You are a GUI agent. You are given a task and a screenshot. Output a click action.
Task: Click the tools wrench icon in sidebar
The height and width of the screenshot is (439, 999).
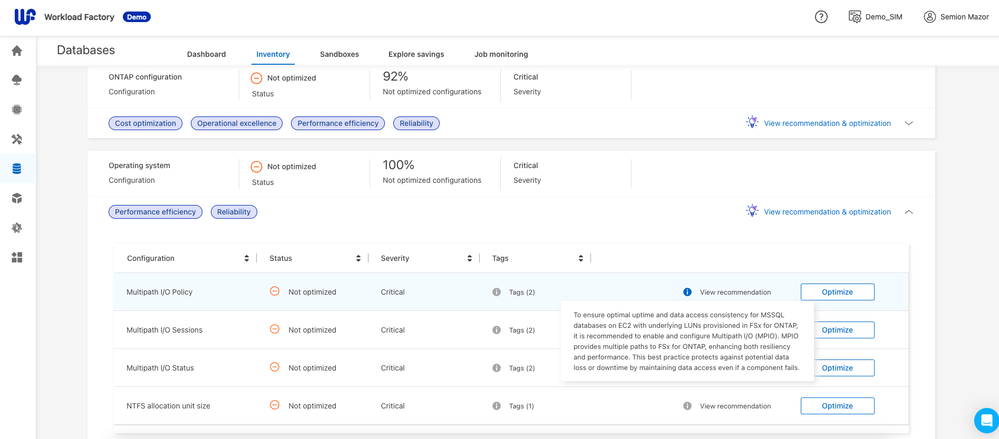[x=17, y=139]
